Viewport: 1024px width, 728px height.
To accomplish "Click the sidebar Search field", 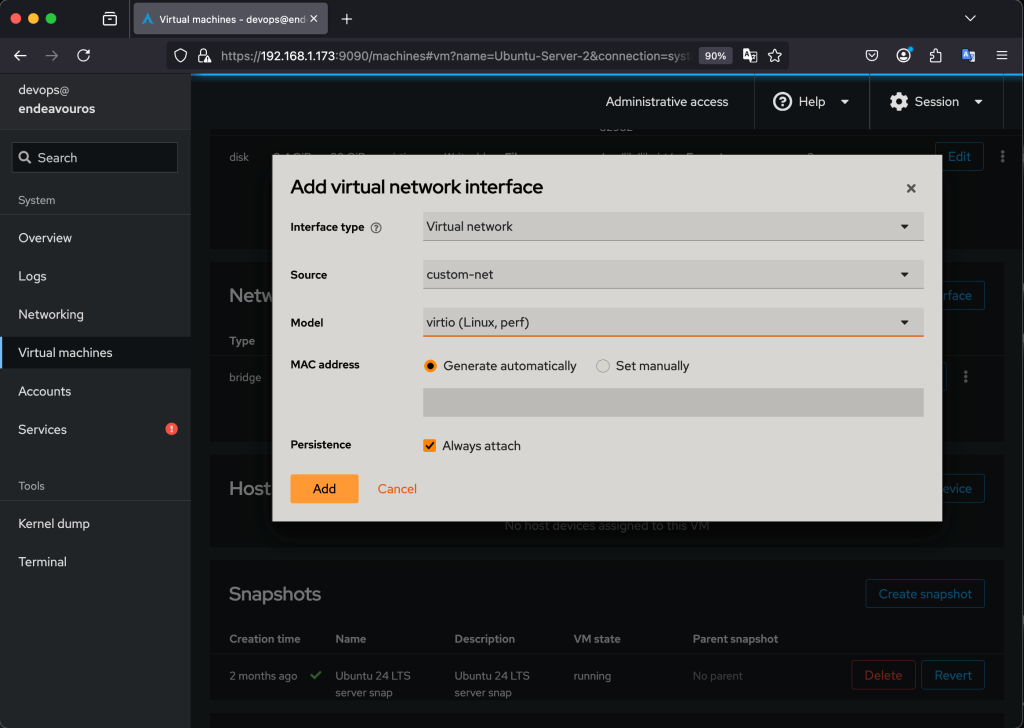I will click(95, 158).
